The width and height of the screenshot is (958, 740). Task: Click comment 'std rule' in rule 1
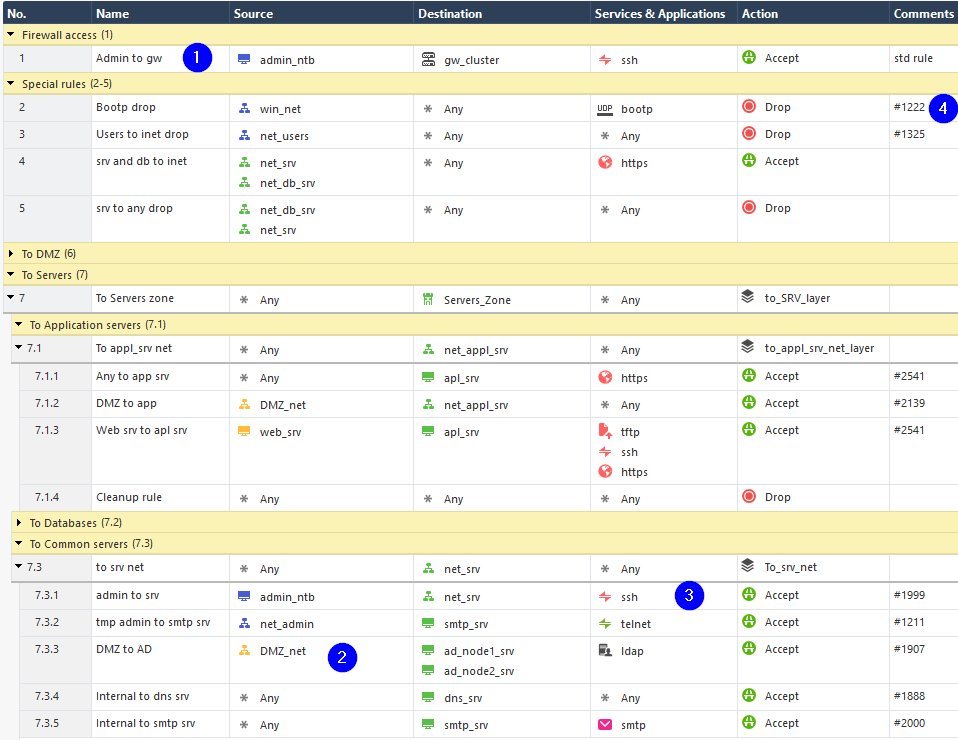(913, 58)
